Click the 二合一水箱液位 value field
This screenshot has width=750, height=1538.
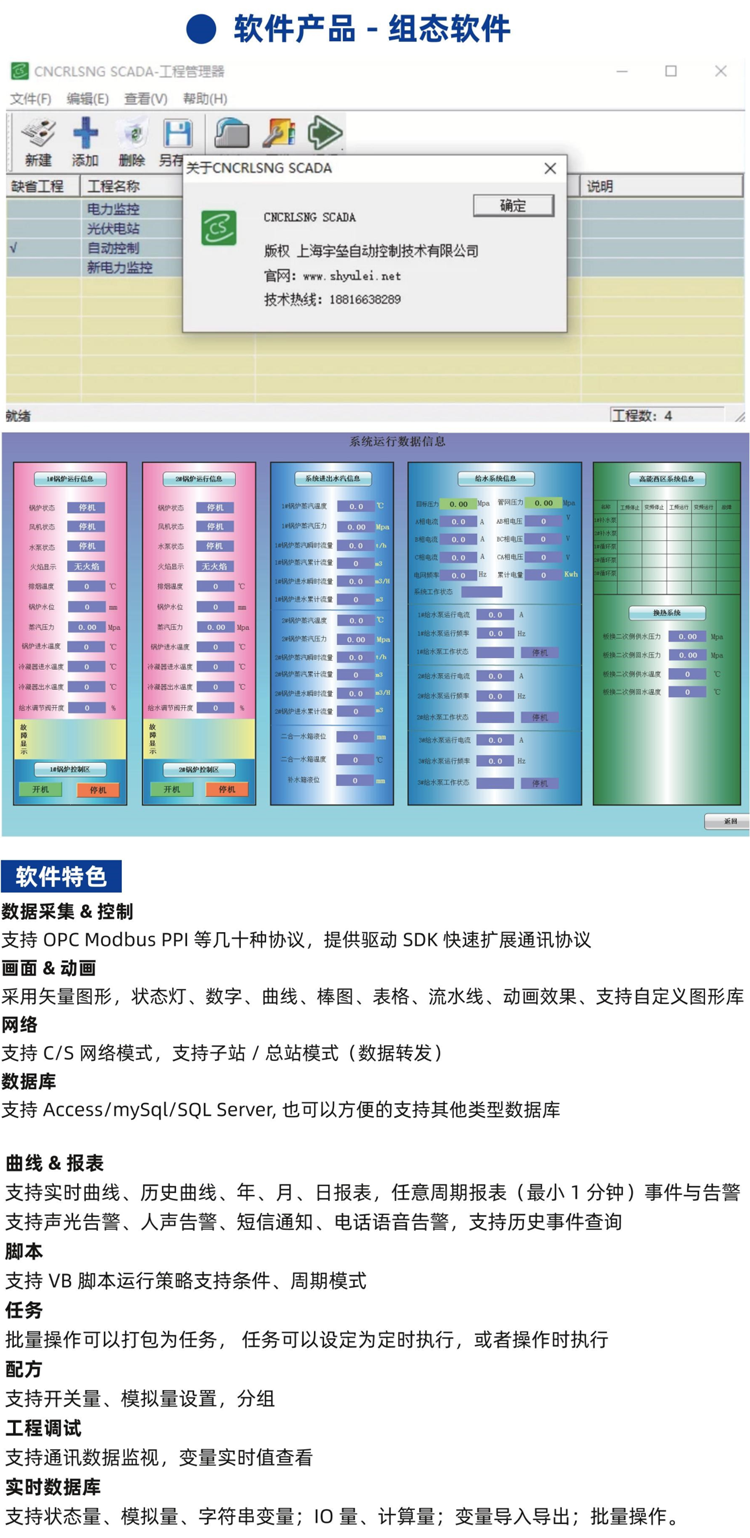click(x=355, y=736)
